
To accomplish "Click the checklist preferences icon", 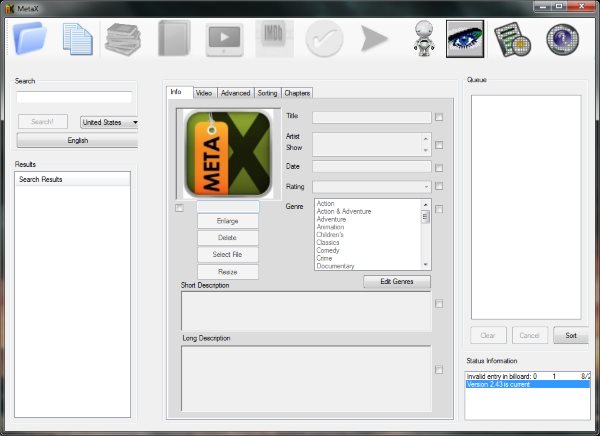I will coord(512,39).
